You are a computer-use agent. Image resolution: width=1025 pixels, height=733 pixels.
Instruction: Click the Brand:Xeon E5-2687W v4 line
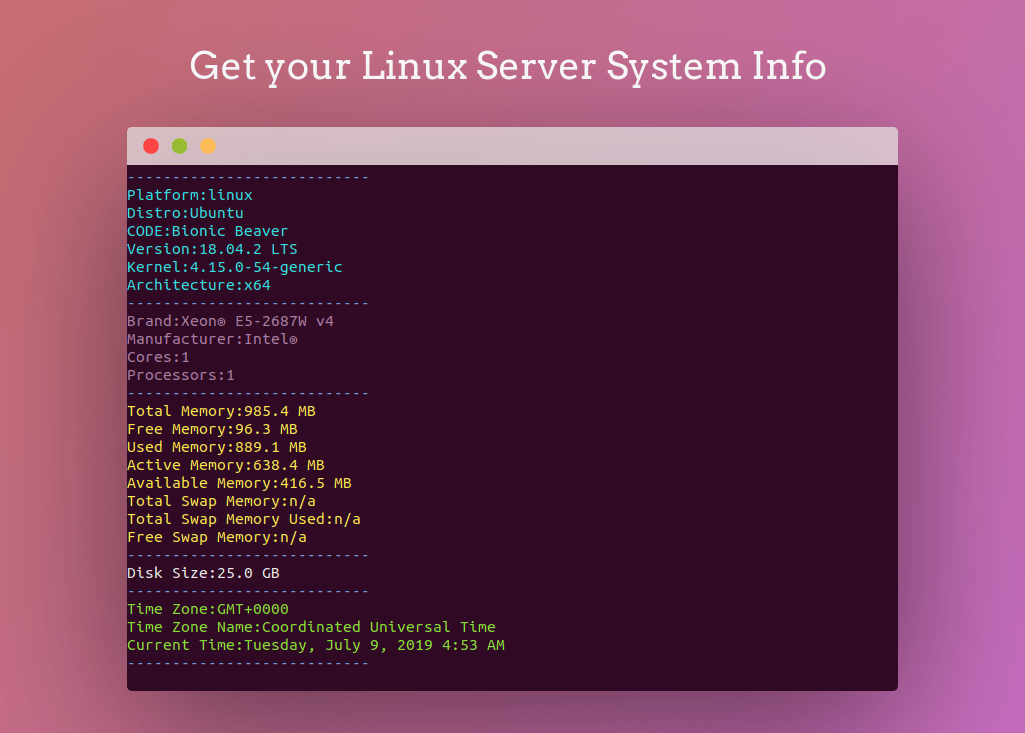click(231, 321)
